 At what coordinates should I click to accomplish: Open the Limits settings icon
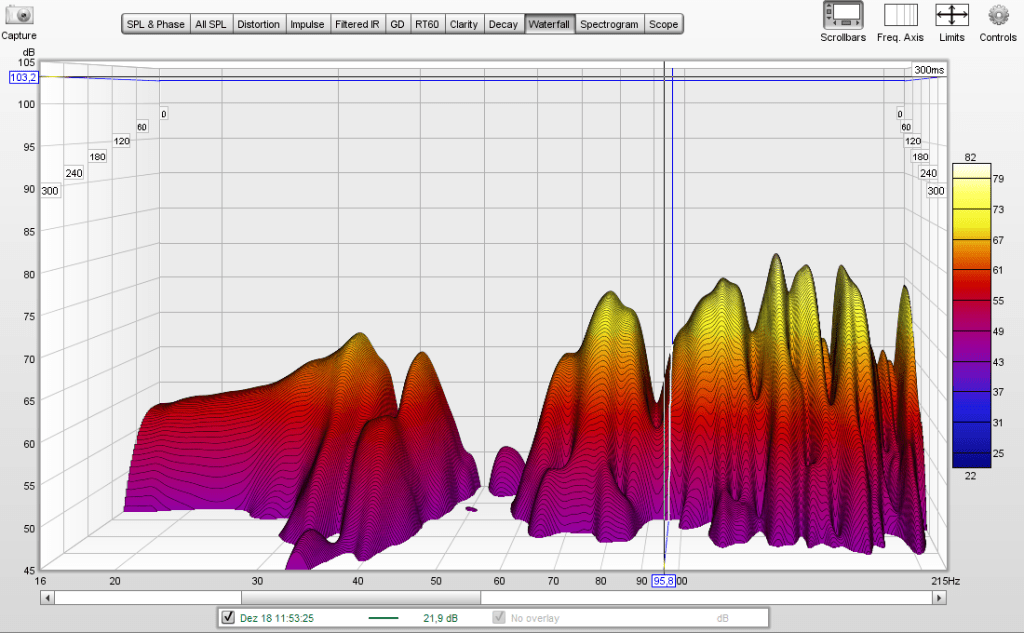click(951, 15)
